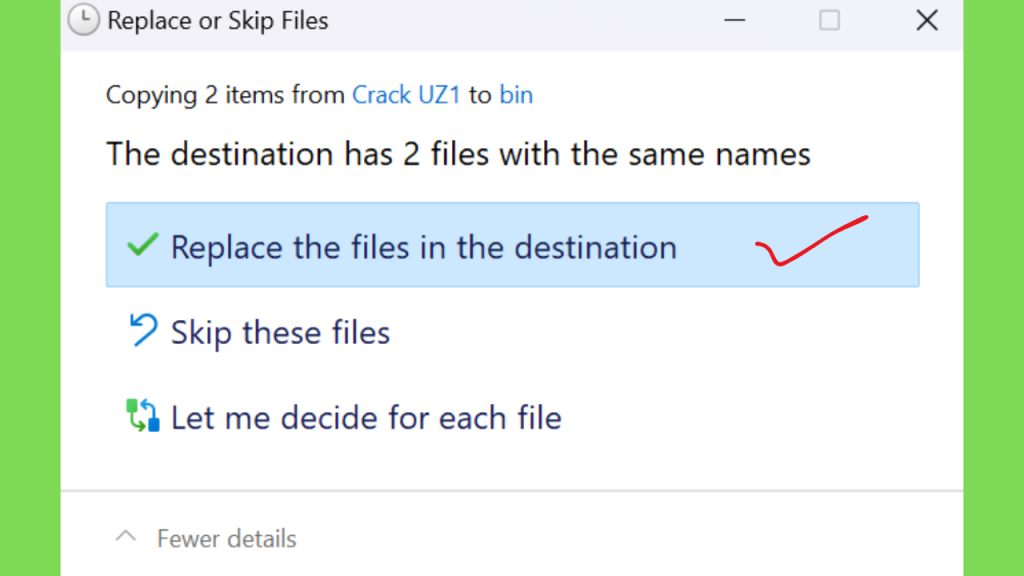1024x576 pixels.
Task: Click the Copying 2 items from text
Action: point(225,95)
